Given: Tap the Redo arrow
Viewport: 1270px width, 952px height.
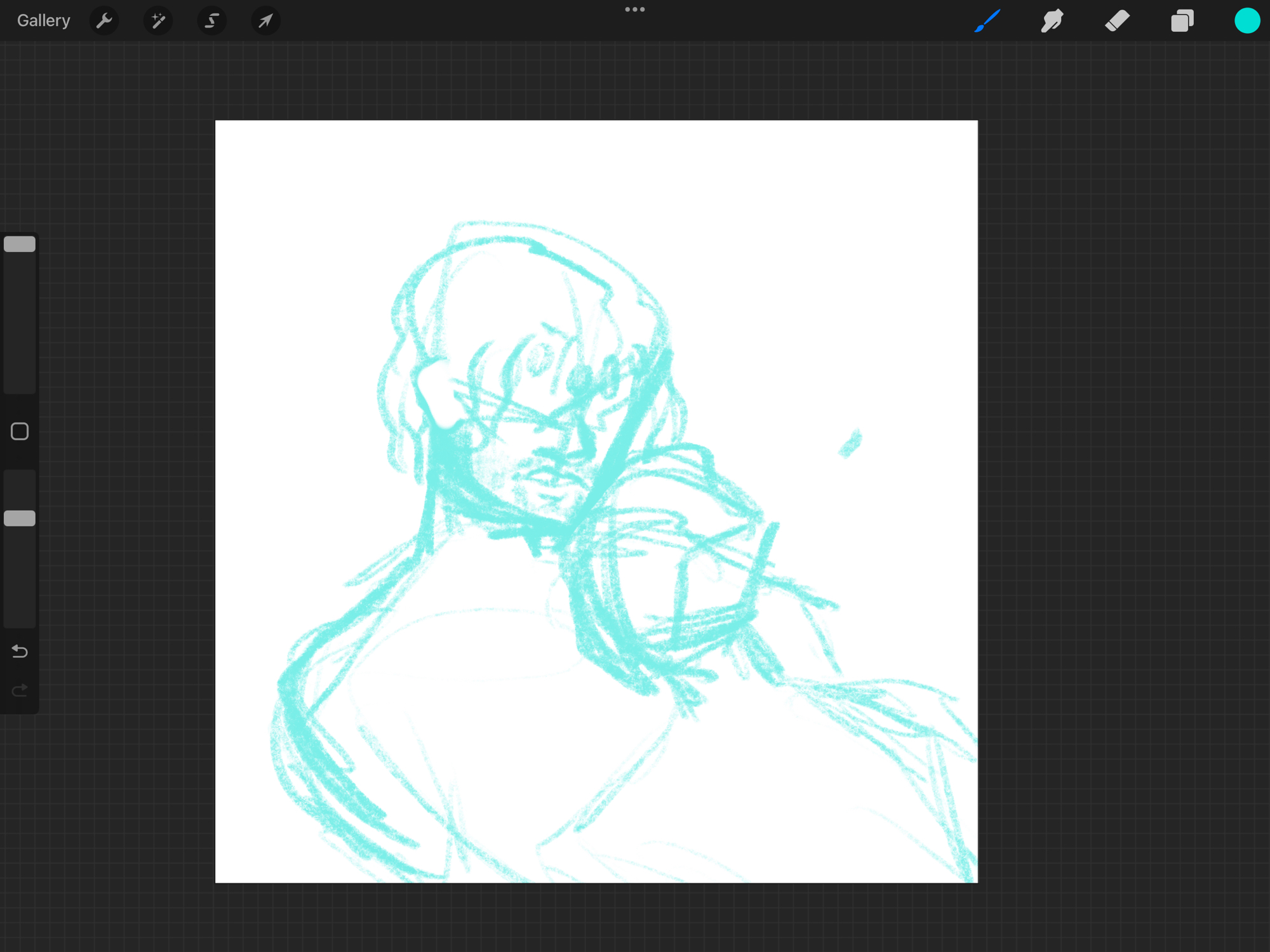Looking at the screenshot, I should (20, 690).
